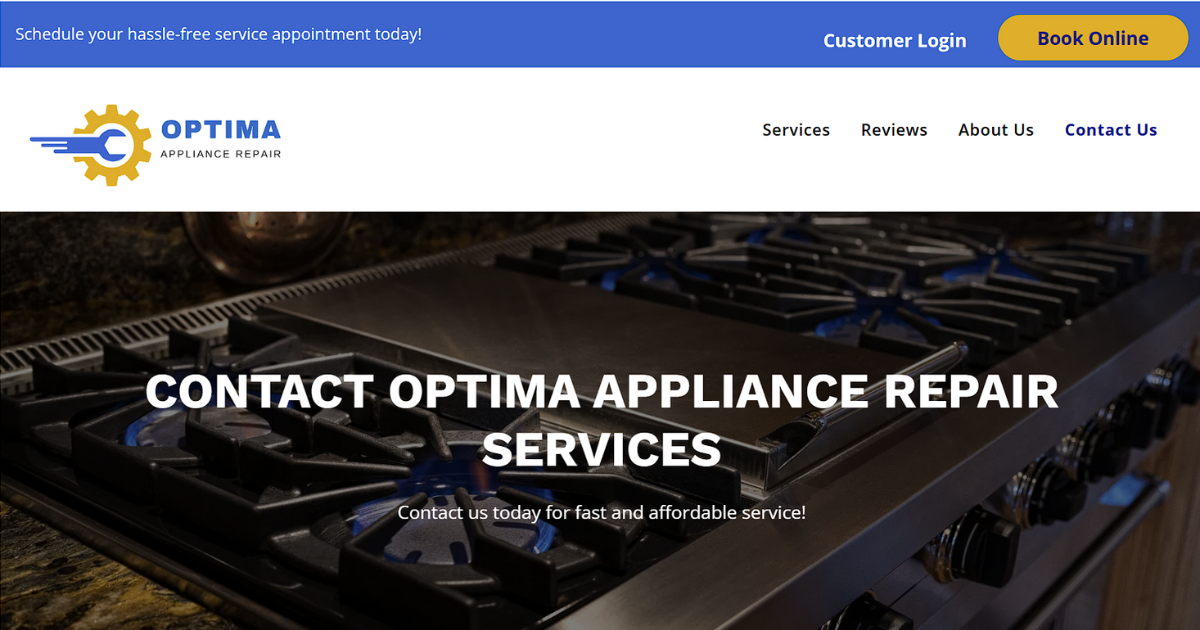Open the Reviews page from the navigation
This screenshot has height=630, width=1200.
(894, 129)
